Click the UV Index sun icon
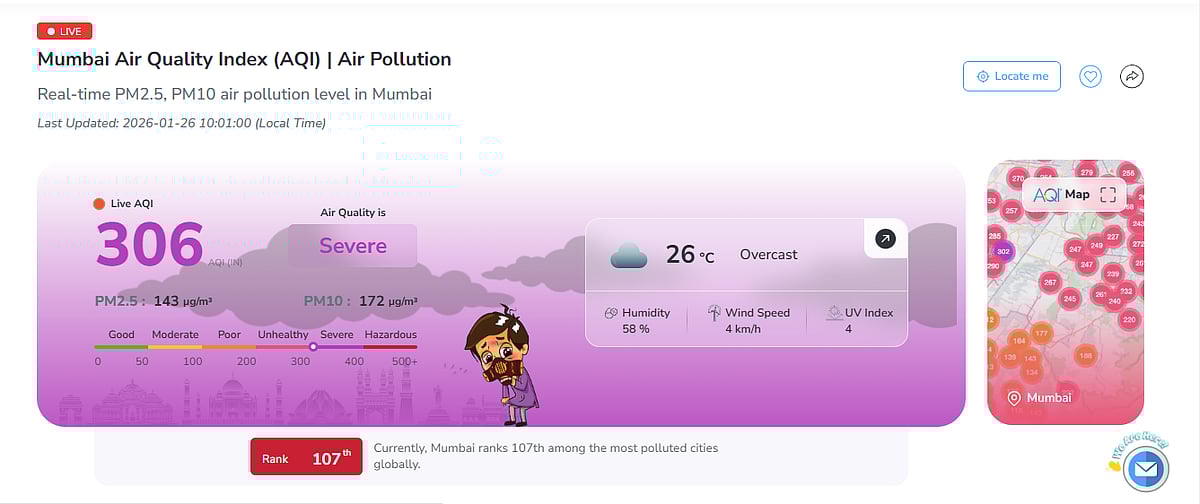 click(x=835, y=313)
